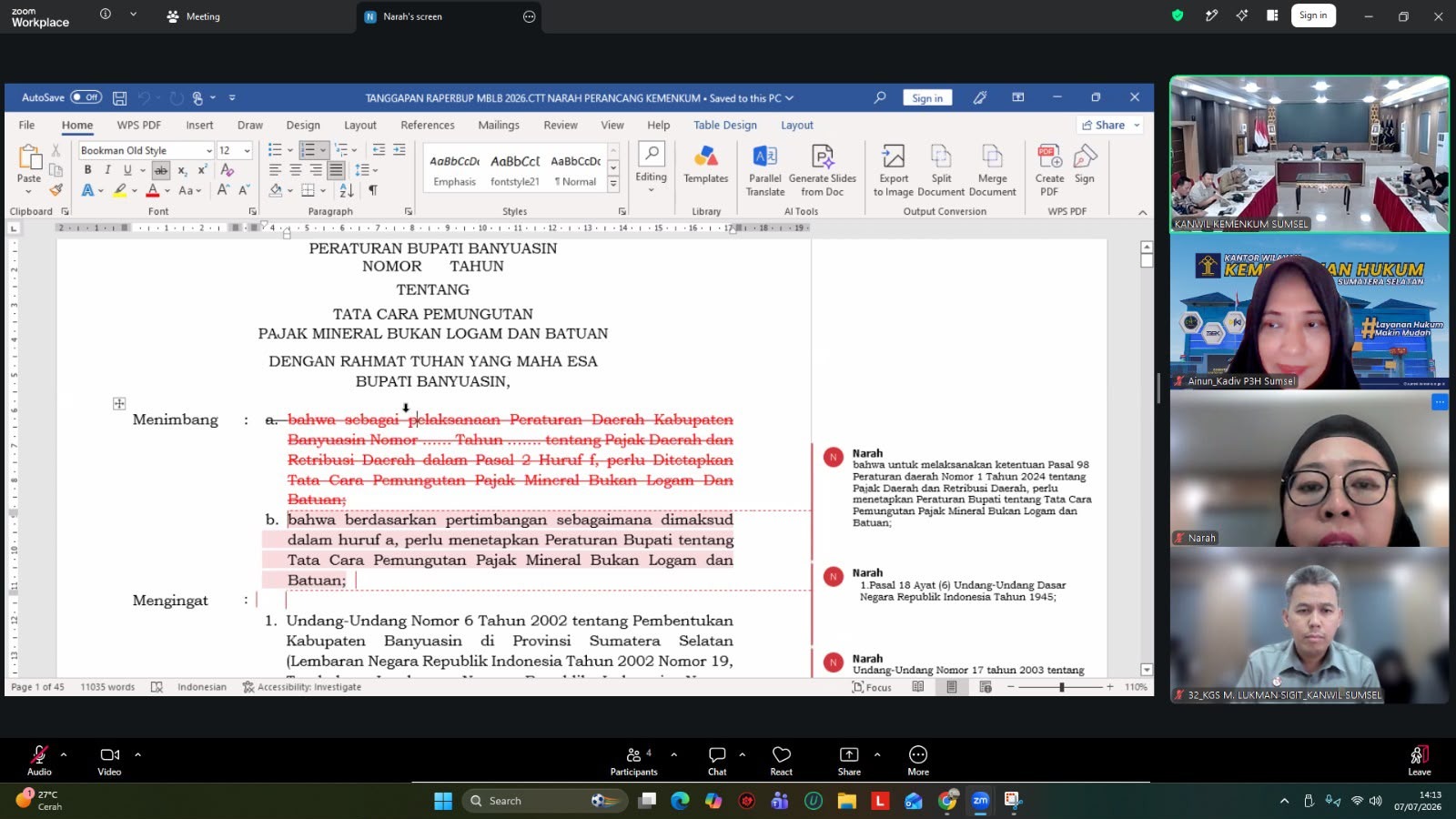
Task: Expand the Styles gallery more arrow
Action: (613, 185)
